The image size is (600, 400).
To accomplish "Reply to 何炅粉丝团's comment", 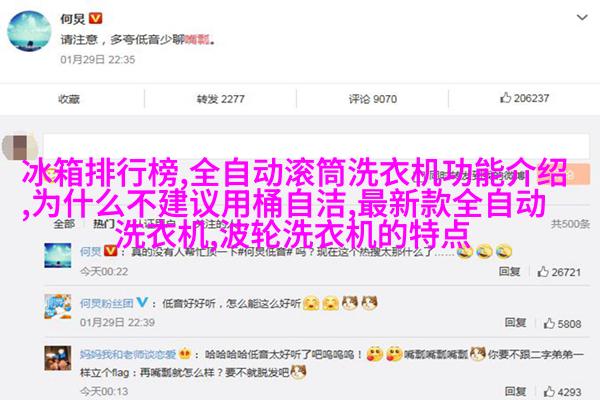I will click(515, 323).
